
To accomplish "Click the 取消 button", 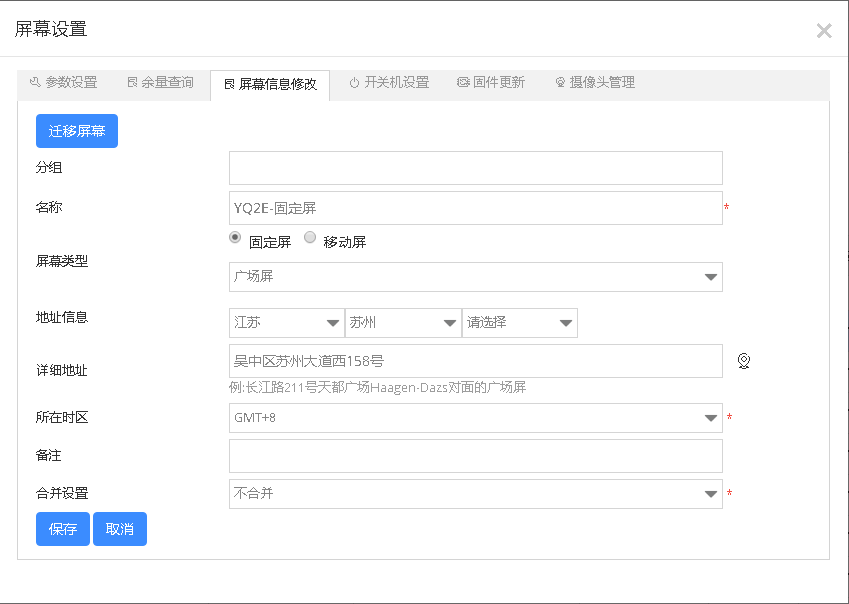I will pyautogui.click(x=120, y=529).
